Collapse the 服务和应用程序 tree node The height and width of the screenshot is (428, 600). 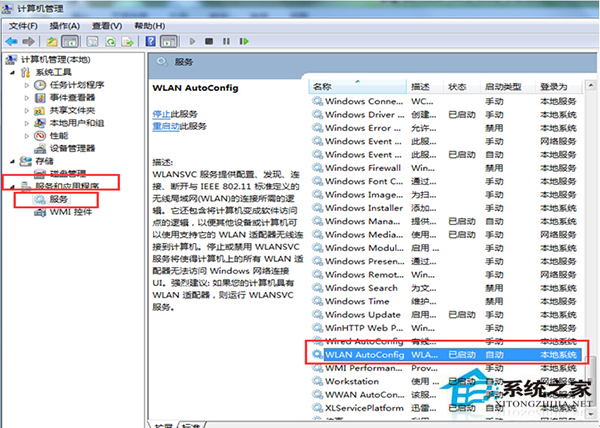pyautogui.click(x=13, y=187)
